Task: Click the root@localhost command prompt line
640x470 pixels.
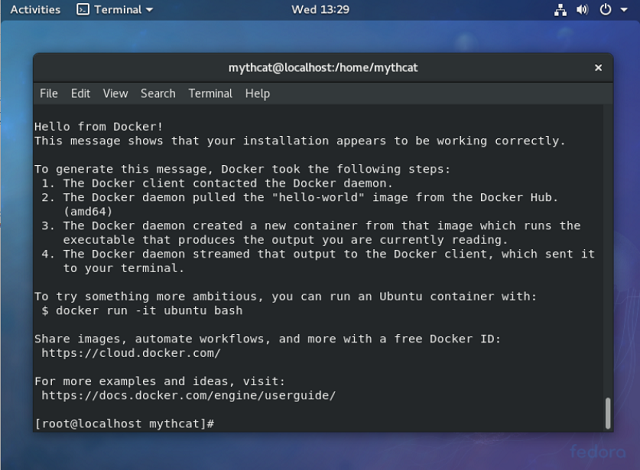Action: click(124, 424)
